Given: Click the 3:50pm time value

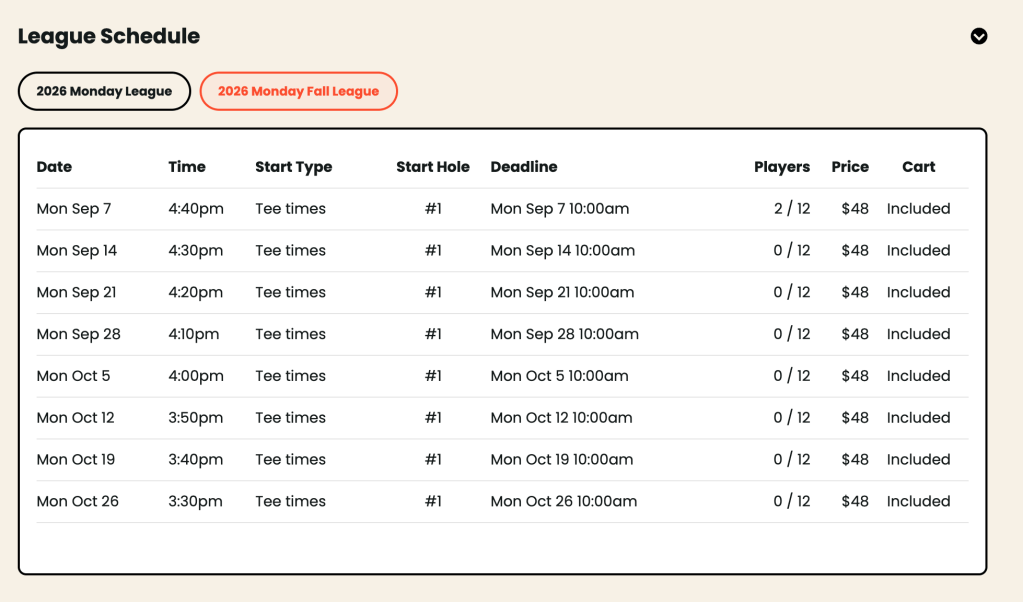Looking at the screenshot, I should point(196,417).
